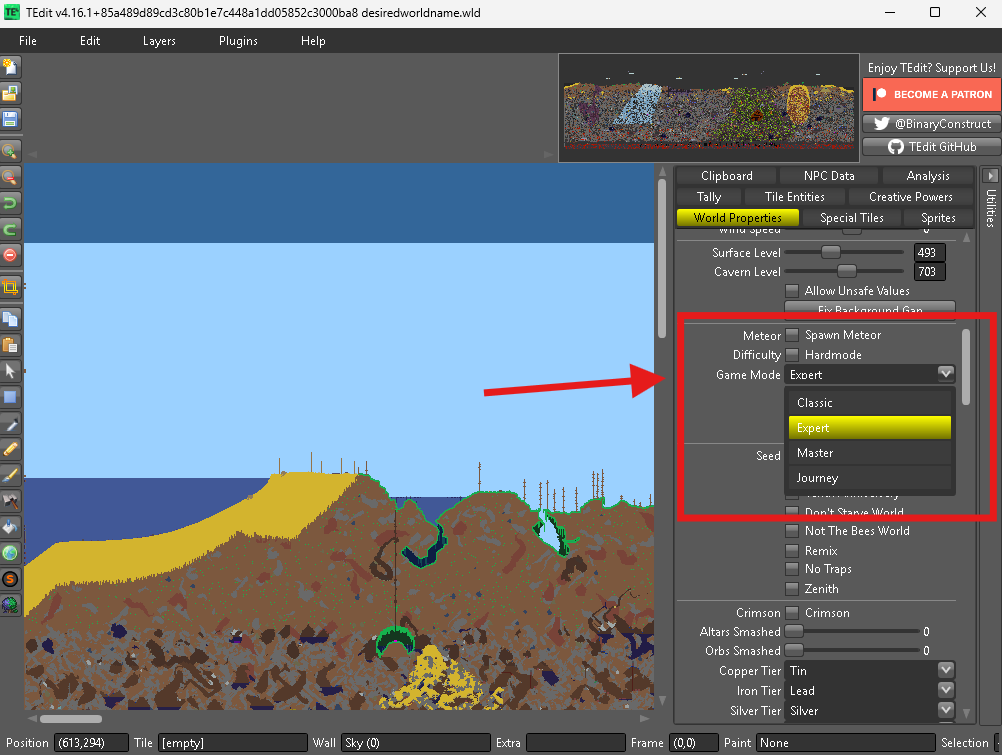Viewport: 1002px width, 755px height.
Task: Click the green Undo arrow icon
Action: coord(10,203)
